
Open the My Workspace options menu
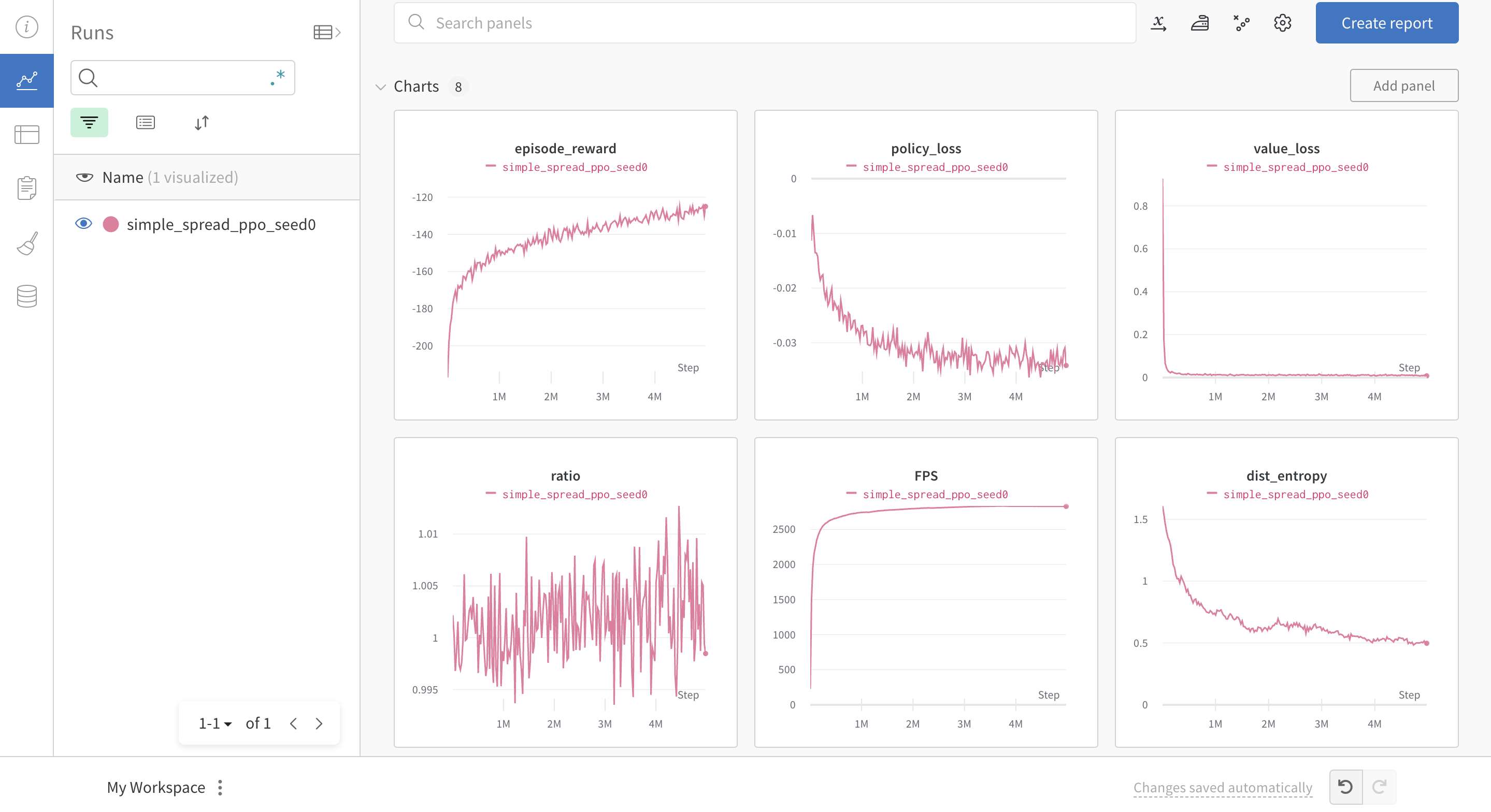220,787
